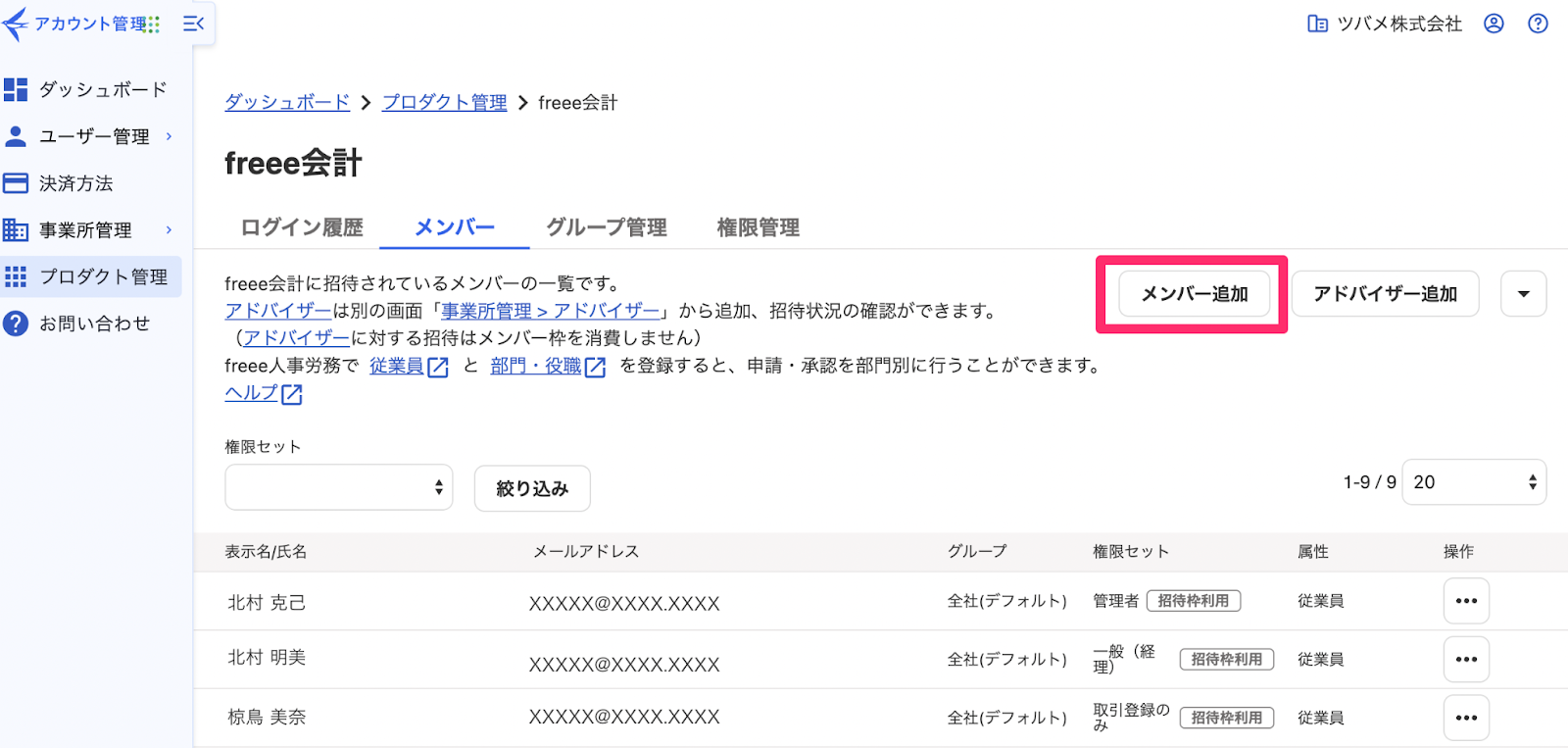
Task: Click アカウント管理 title in header
Action: (90, 24)
